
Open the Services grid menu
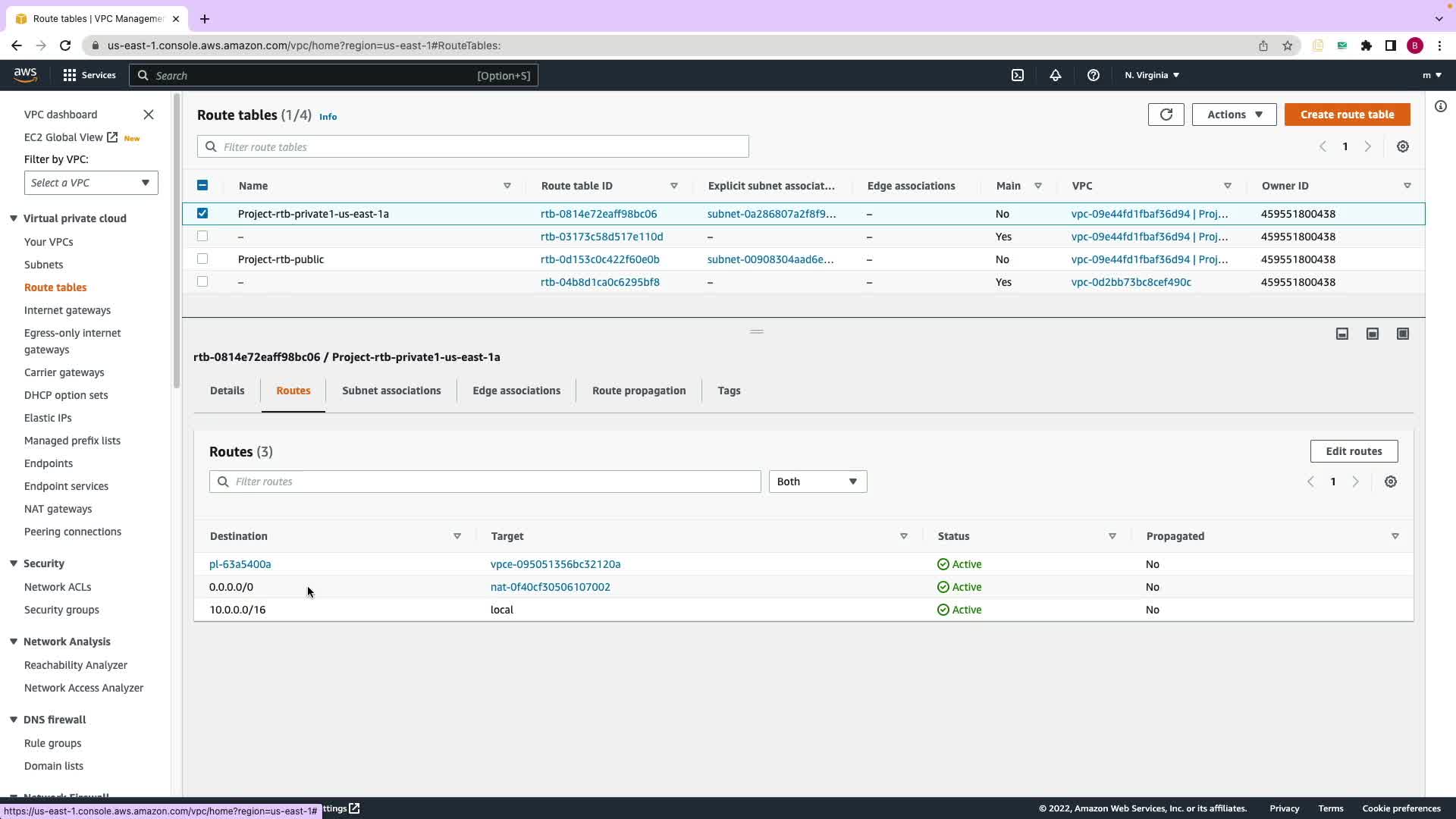[89, 75]
